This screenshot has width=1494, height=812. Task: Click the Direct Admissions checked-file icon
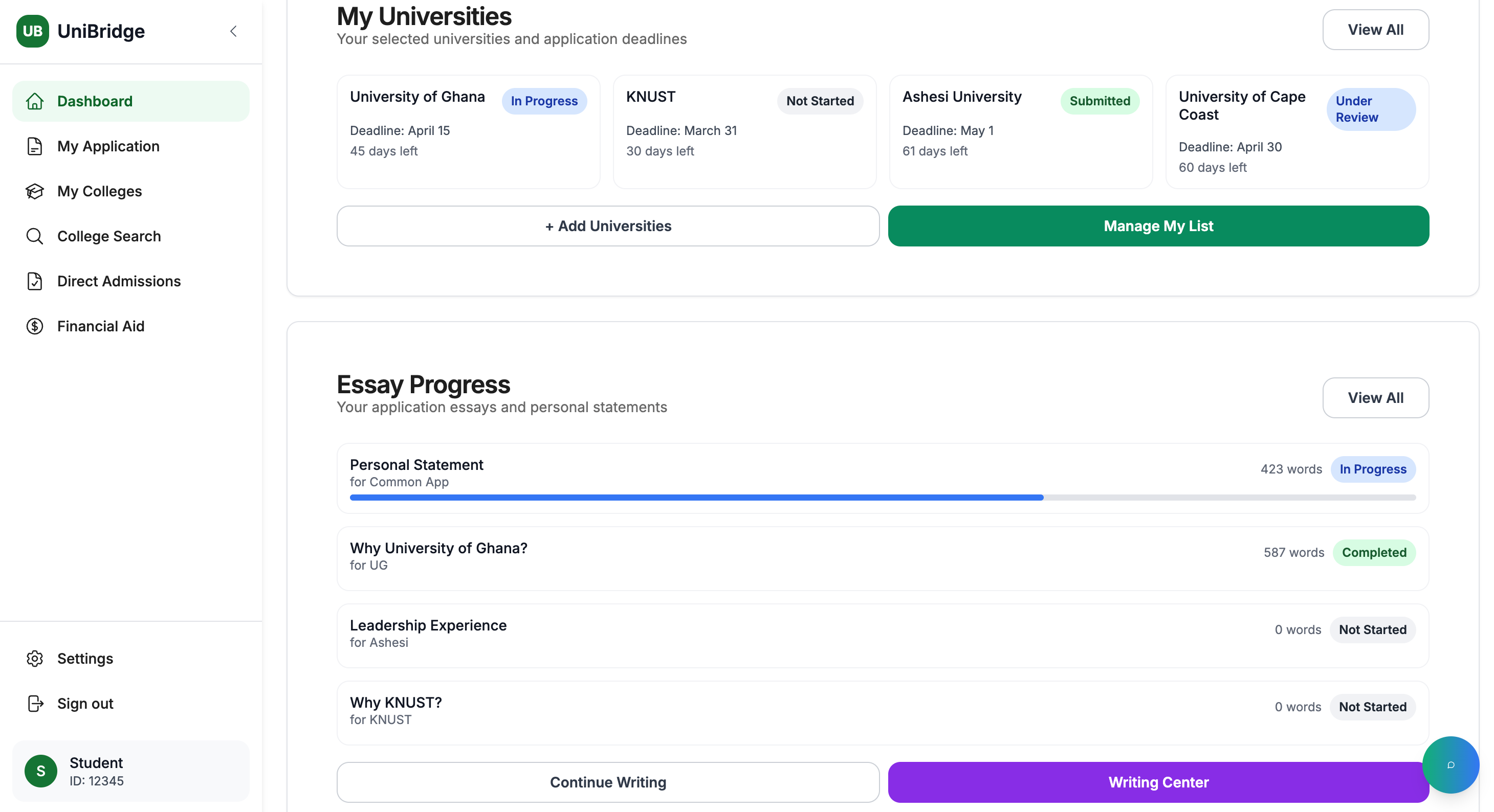click(35, 281)
